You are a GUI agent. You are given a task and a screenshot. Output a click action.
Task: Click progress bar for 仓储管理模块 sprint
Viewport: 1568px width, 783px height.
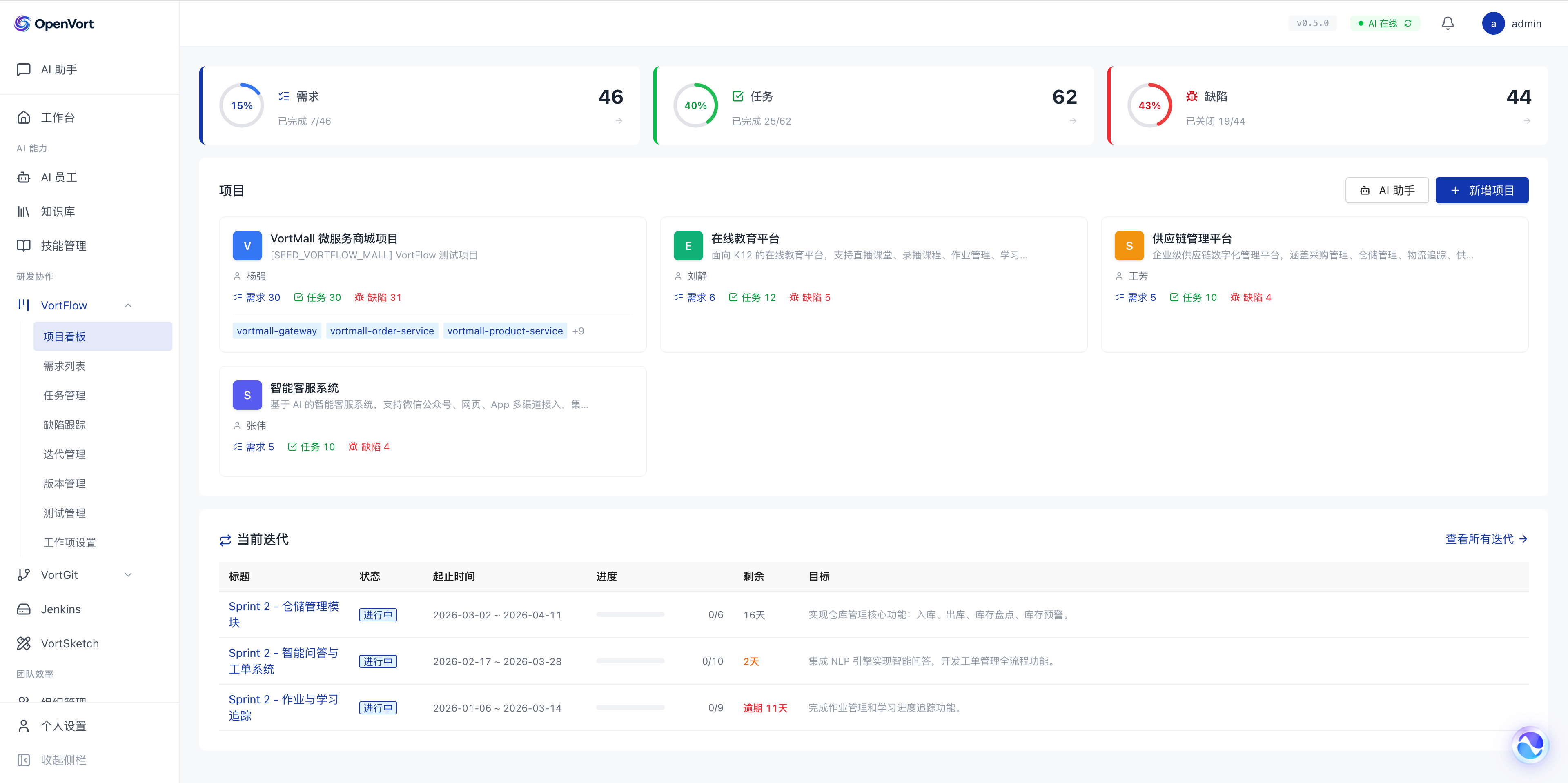tap(630, 614)
